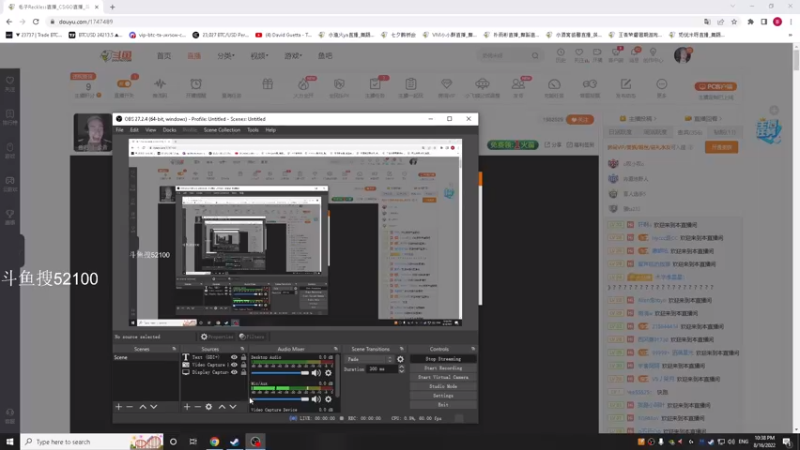Increase Duration with the stepper arrows
This screenshot has width=800, height=450.
pos(402,367)
